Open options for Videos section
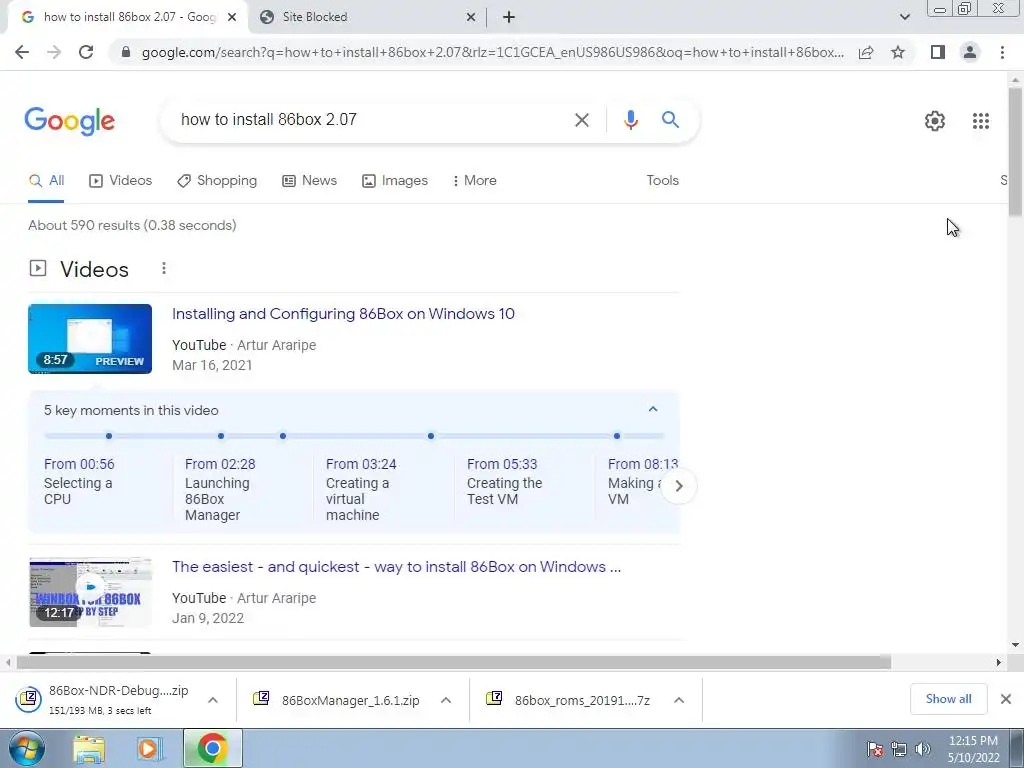 pos(164,268)
